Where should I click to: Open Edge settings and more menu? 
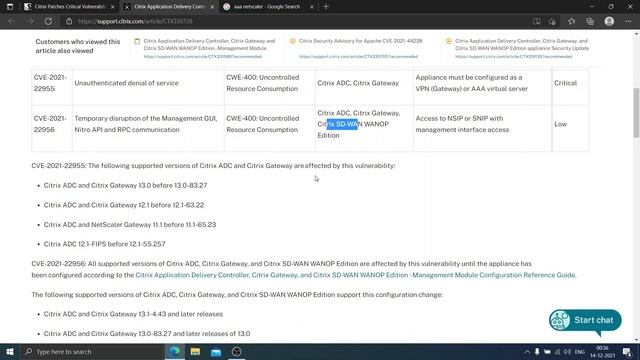coord(628,21)
